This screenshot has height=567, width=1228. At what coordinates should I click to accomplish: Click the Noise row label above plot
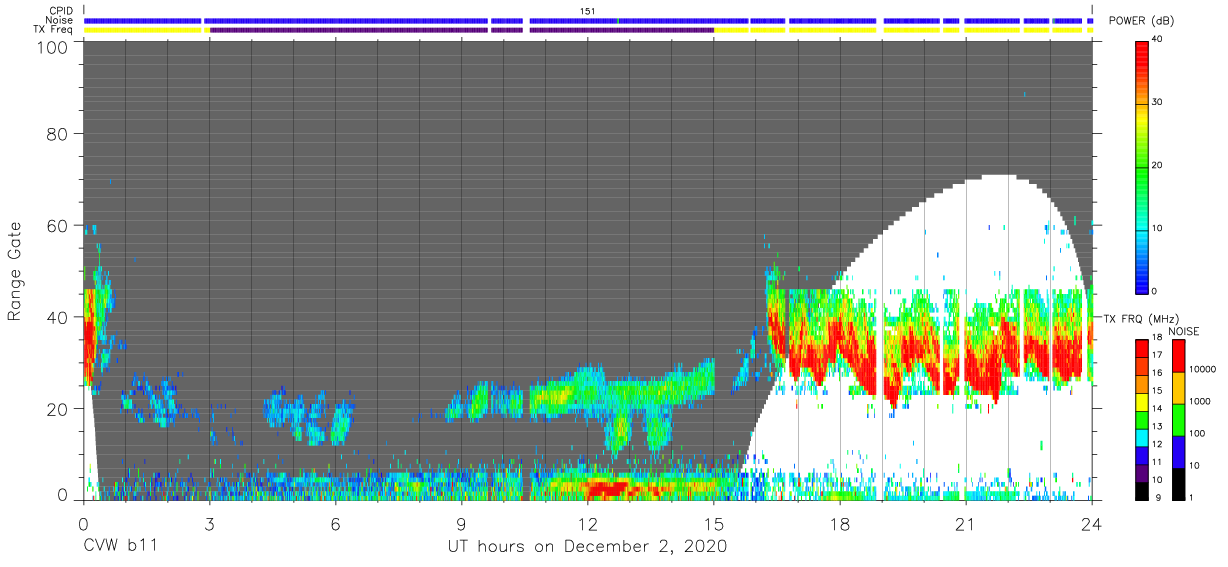pyautogui.click(x=59, y=20)
